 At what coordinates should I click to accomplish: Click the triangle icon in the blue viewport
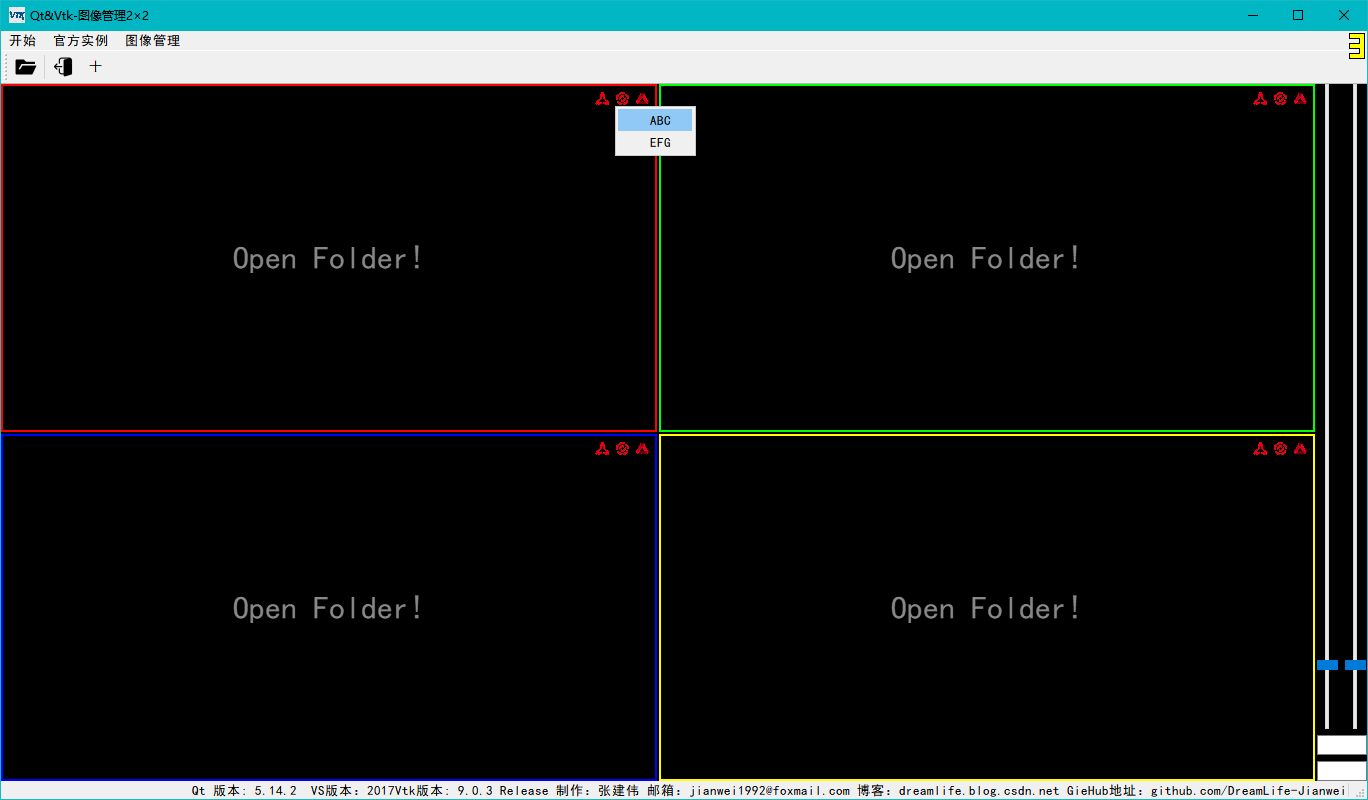[x=642, y=448]
